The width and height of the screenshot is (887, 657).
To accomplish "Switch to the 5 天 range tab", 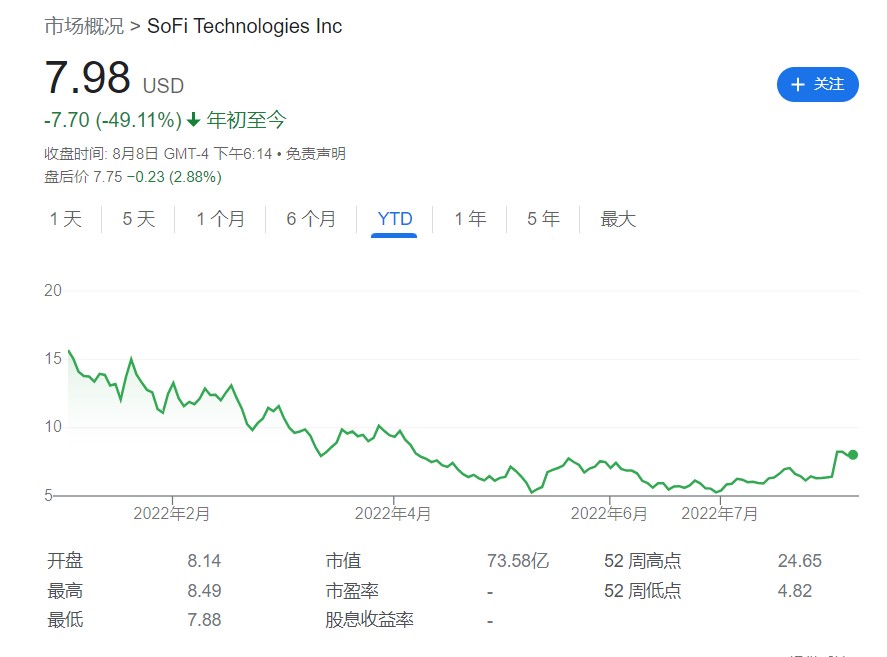I will [x=139, y=219].
